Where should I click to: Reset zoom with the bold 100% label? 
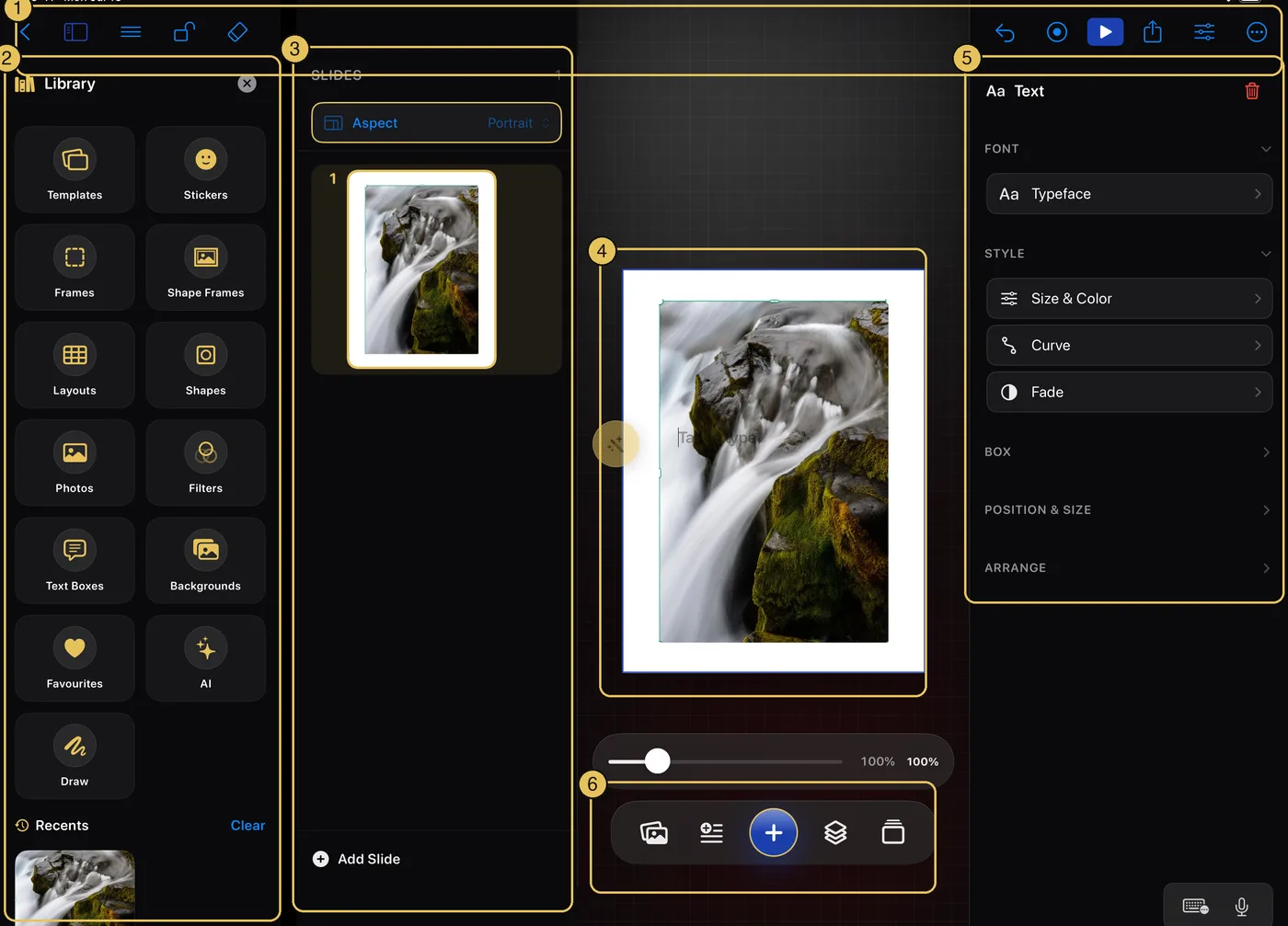pyautogui.click(x=923, y=761)
